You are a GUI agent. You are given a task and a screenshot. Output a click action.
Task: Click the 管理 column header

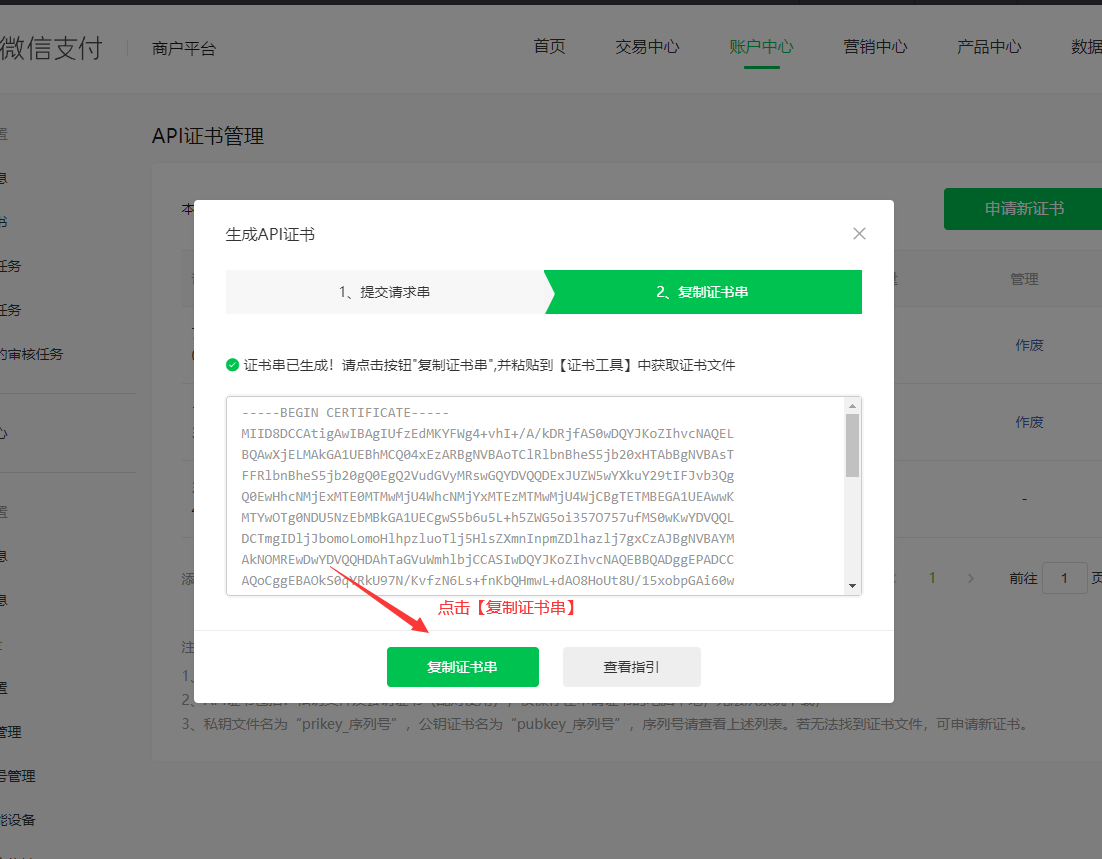coord(1024,279)
